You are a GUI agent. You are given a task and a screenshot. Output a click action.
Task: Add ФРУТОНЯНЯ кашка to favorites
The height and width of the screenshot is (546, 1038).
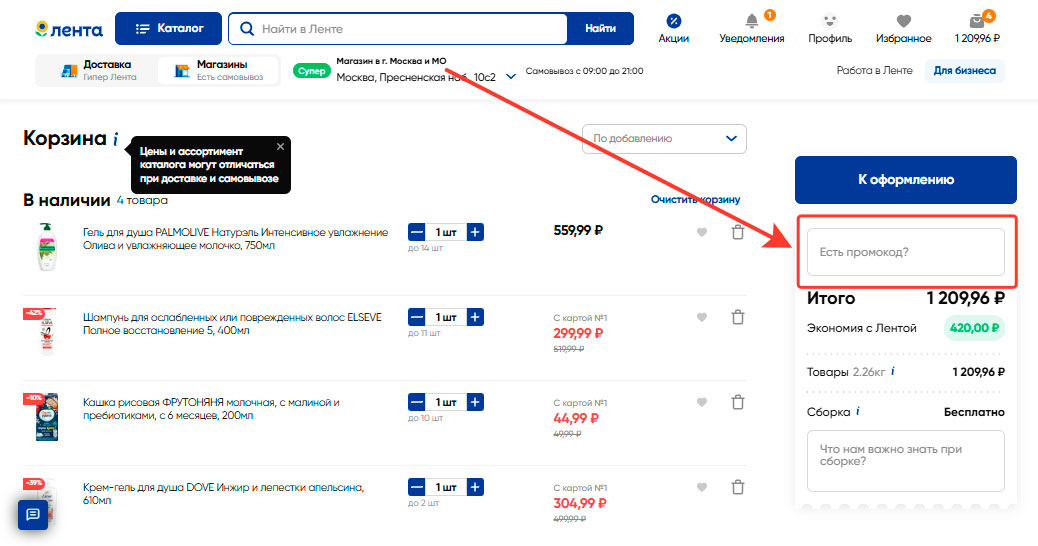pyautogui.click(x=702, y=402)
